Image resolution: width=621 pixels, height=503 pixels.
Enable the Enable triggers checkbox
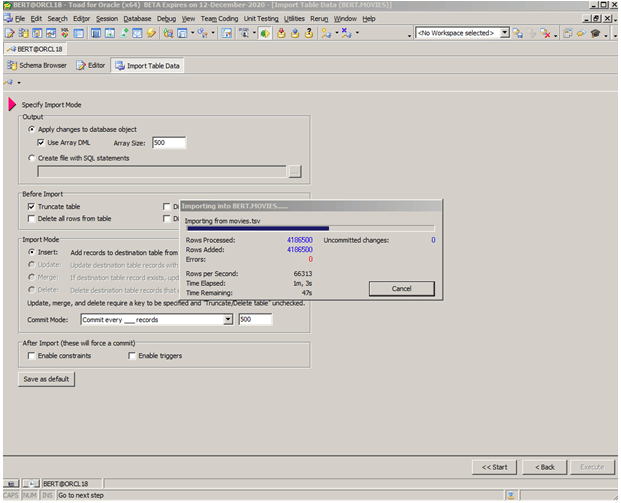(131, 356)
